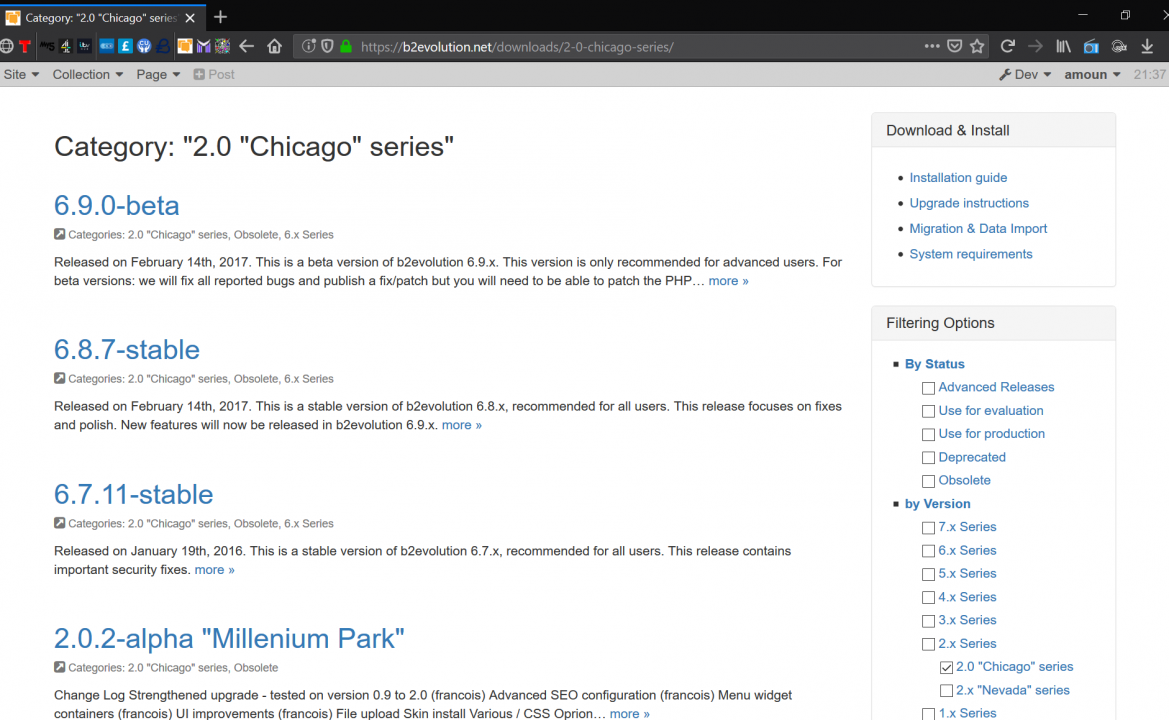Click the blue radio extension icon
This screenshot has width=1169, height=720.
(x=1091, y=46)
